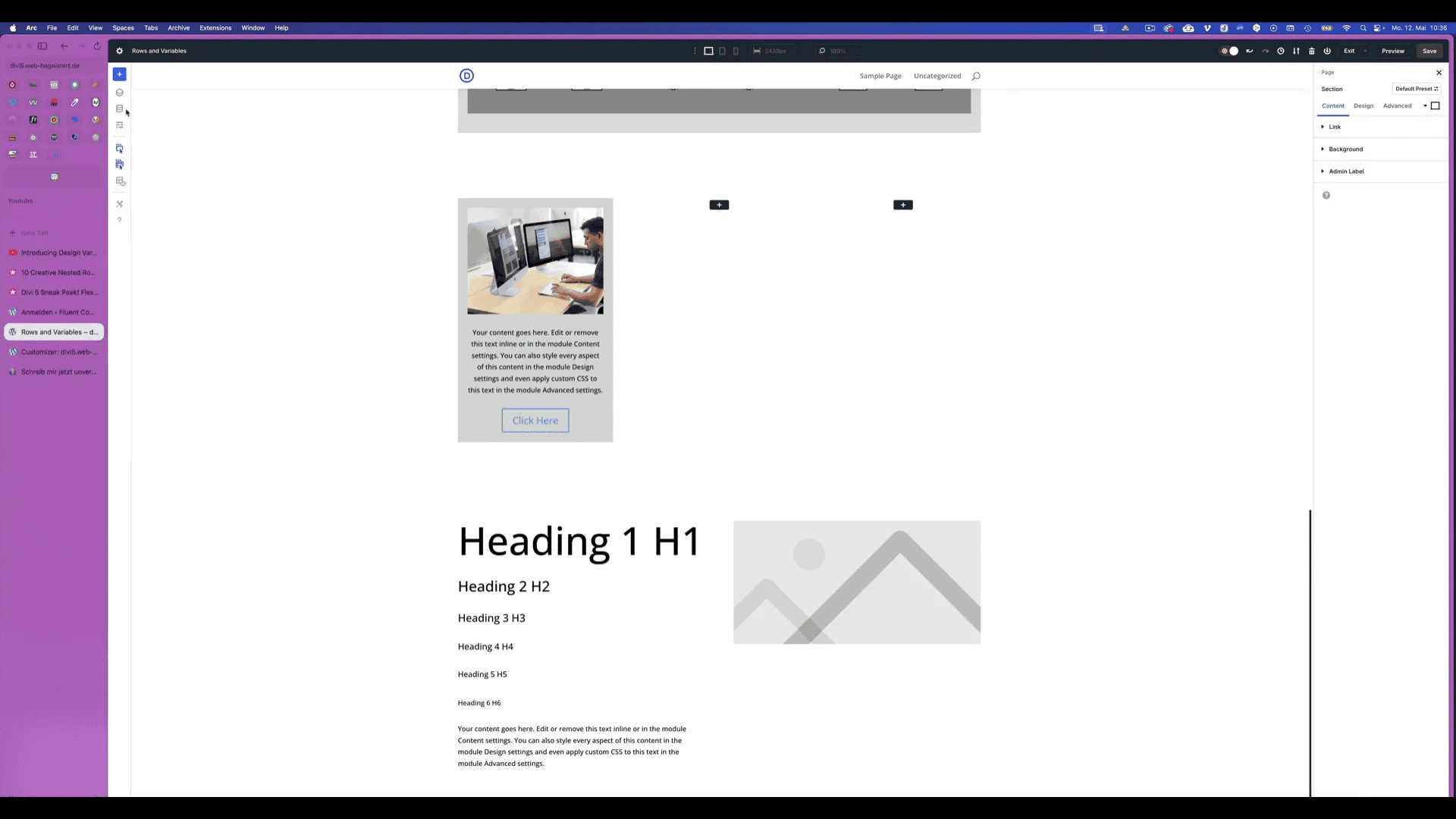Viewport: 1456px width, 819px height.
Task: Select the phone view icon
Action: tap(736, 51)
